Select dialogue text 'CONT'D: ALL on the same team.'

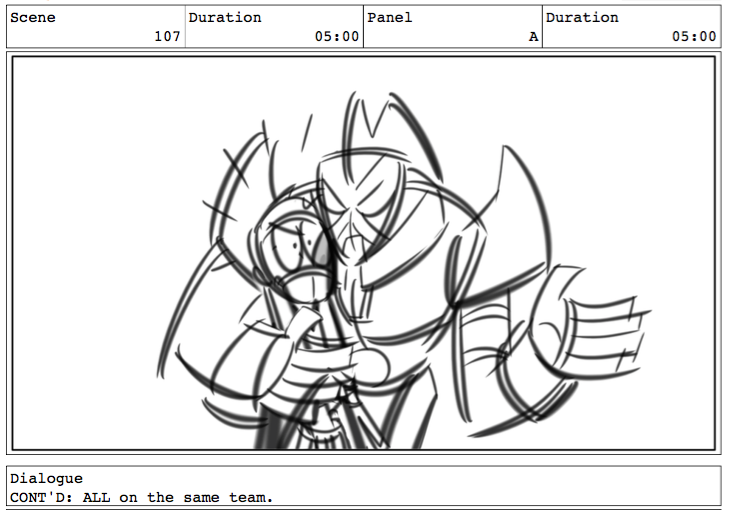[142, 497]
